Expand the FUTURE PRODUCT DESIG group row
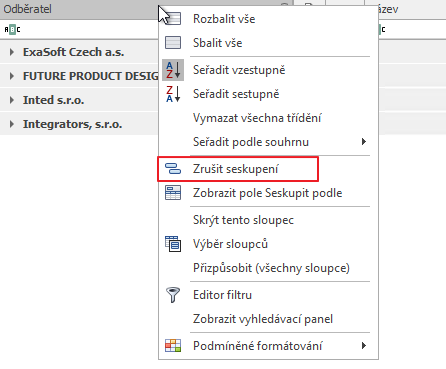Image resolution: width=446 pixels, height=369 pixels. click(x=12, y=76)
